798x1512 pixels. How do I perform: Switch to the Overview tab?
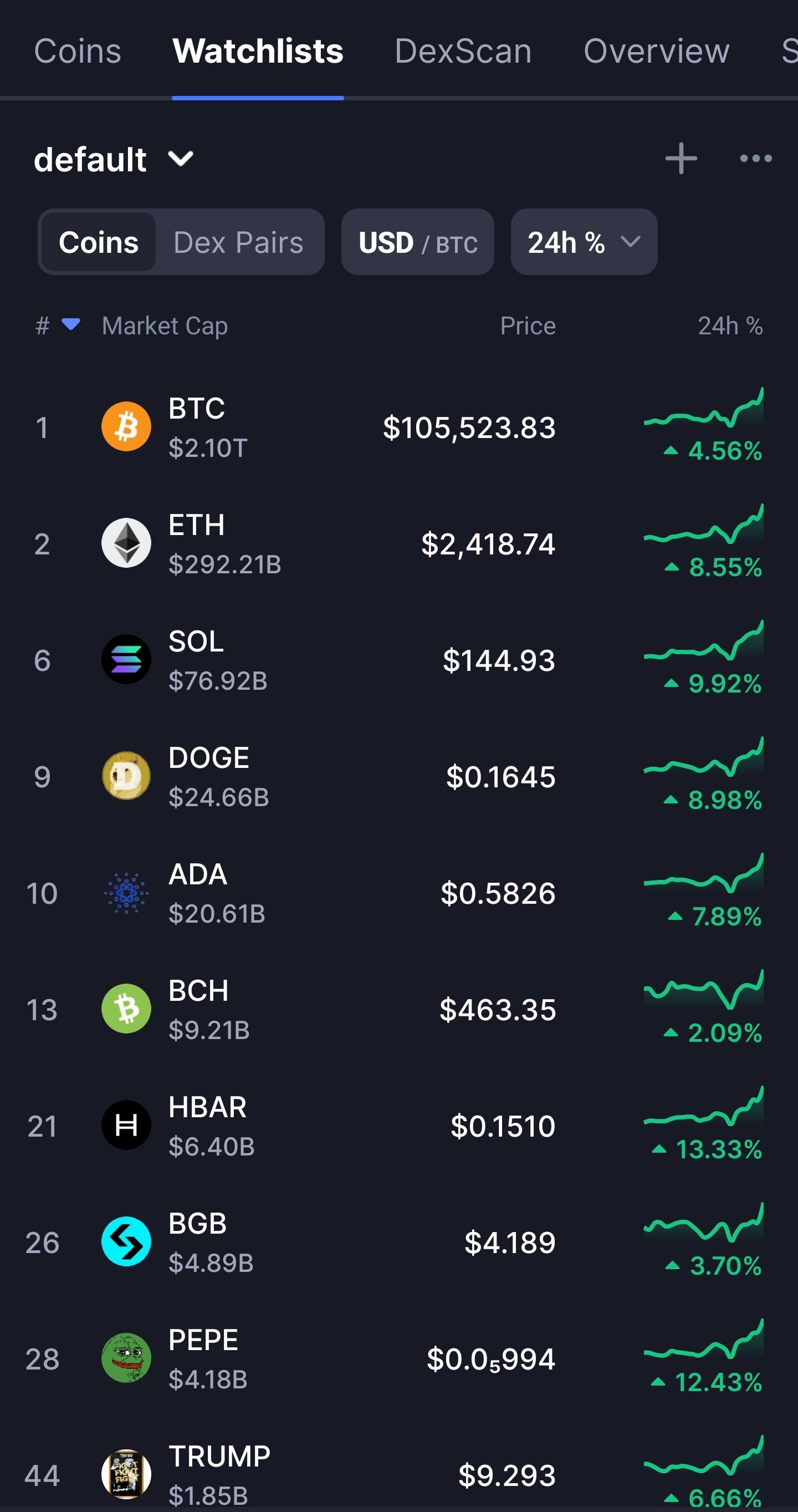657,51
